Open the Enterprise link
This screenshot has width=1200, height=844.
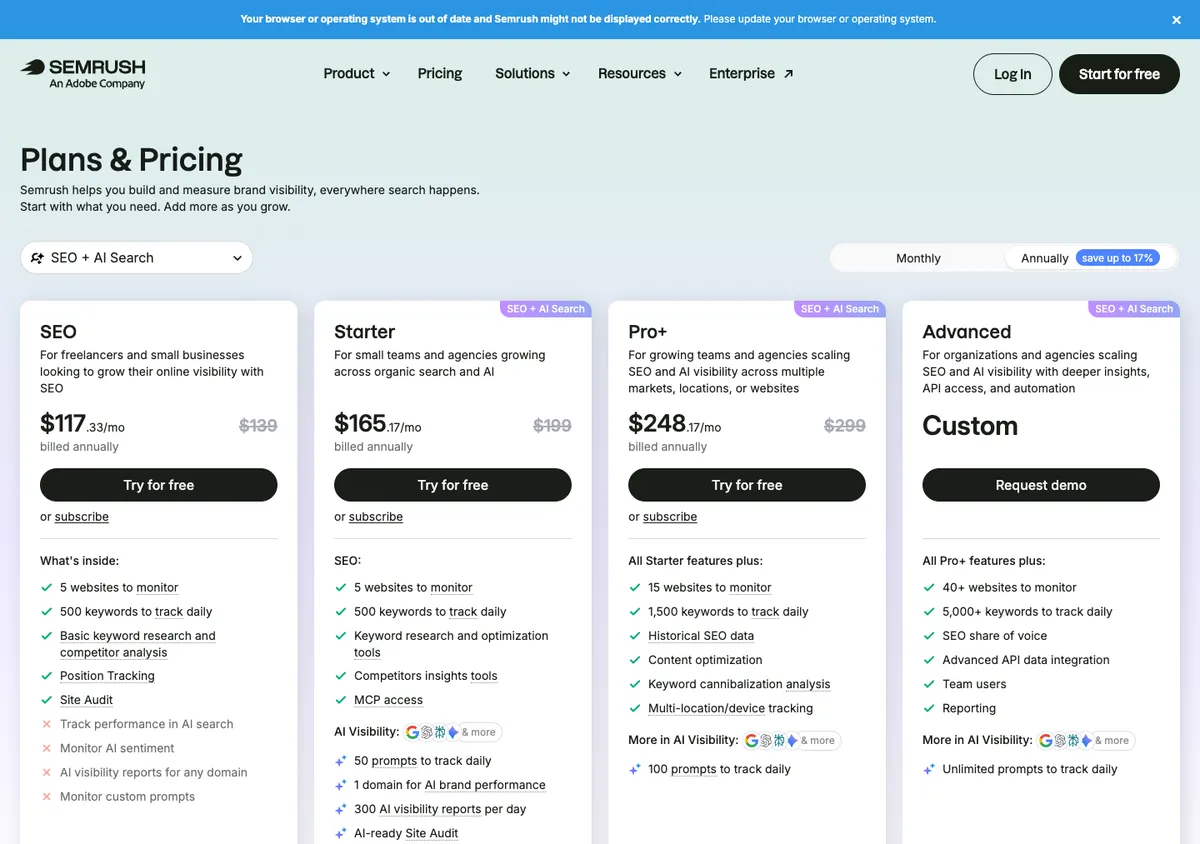click(x=751, y=73)
